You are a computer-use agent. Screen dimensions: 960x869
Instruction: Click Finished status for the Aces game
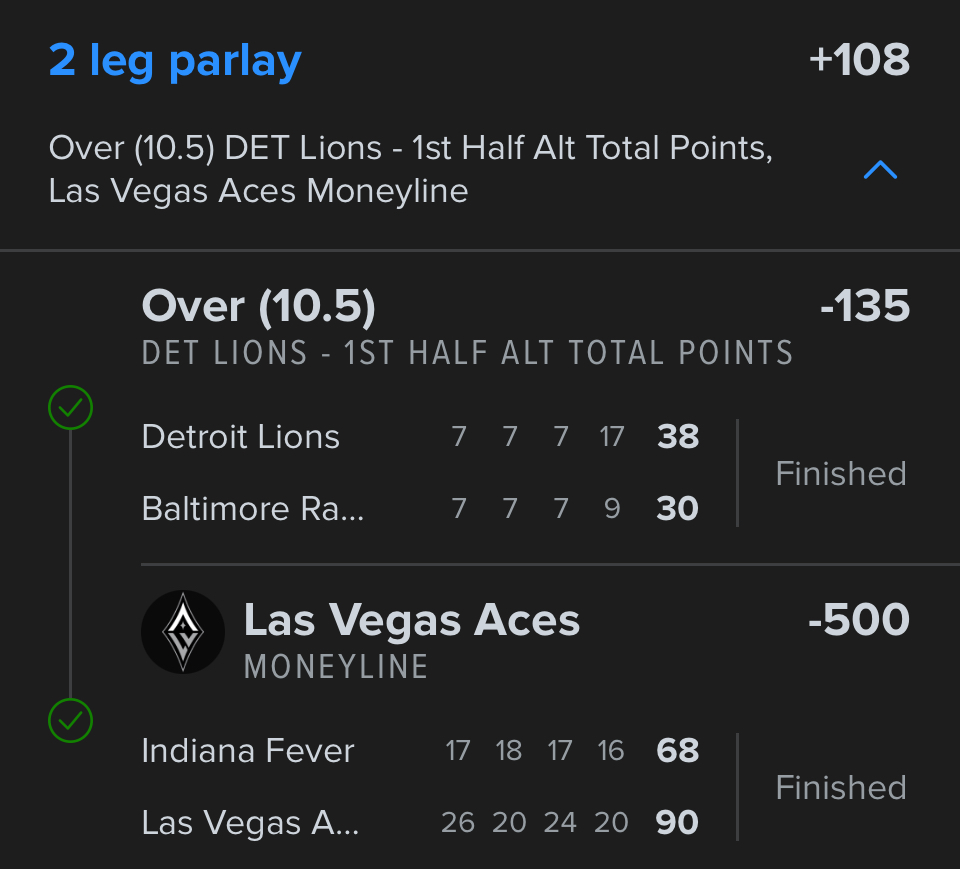[841, 787]
